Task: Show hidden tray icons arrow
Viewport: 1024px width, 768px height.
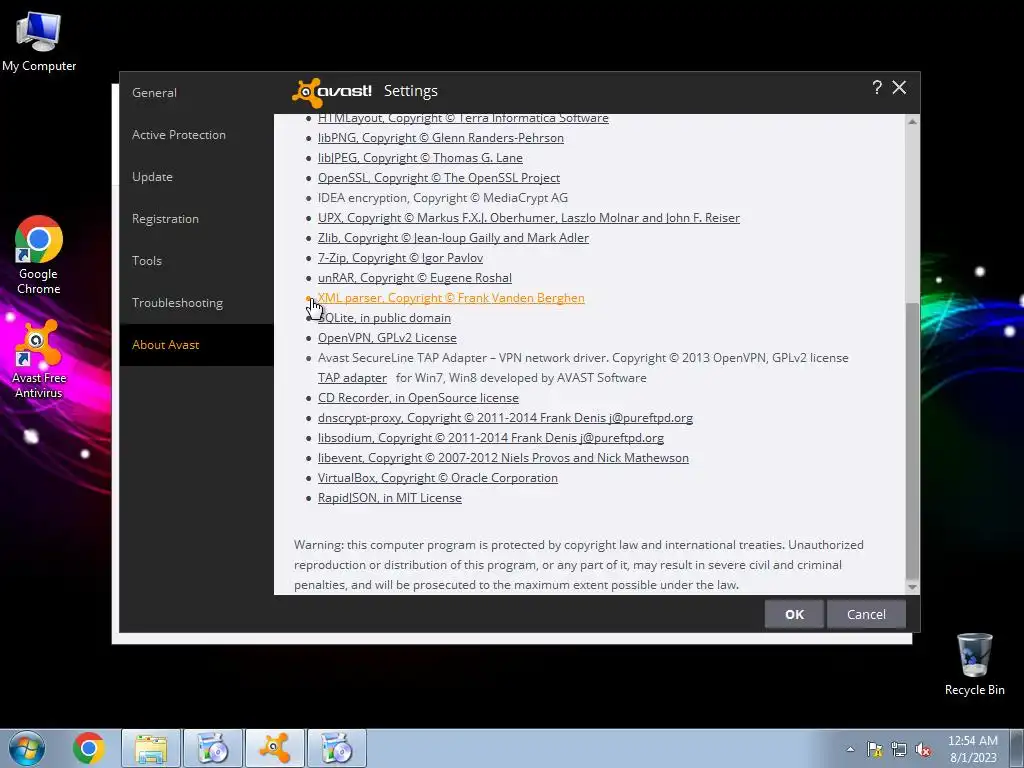Action: tap(850, 749)
